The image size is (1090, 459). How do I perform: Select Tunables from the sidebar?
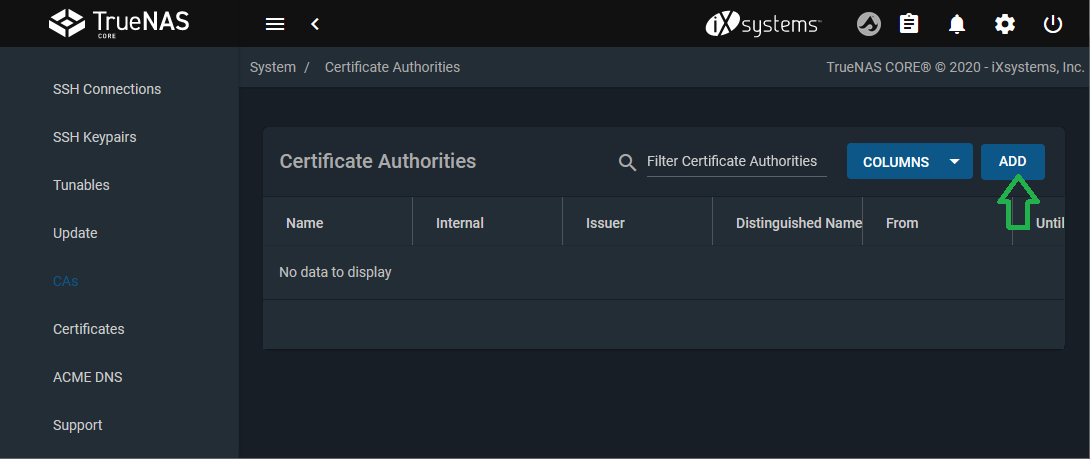pyautogui.click(x=81, y=185)
